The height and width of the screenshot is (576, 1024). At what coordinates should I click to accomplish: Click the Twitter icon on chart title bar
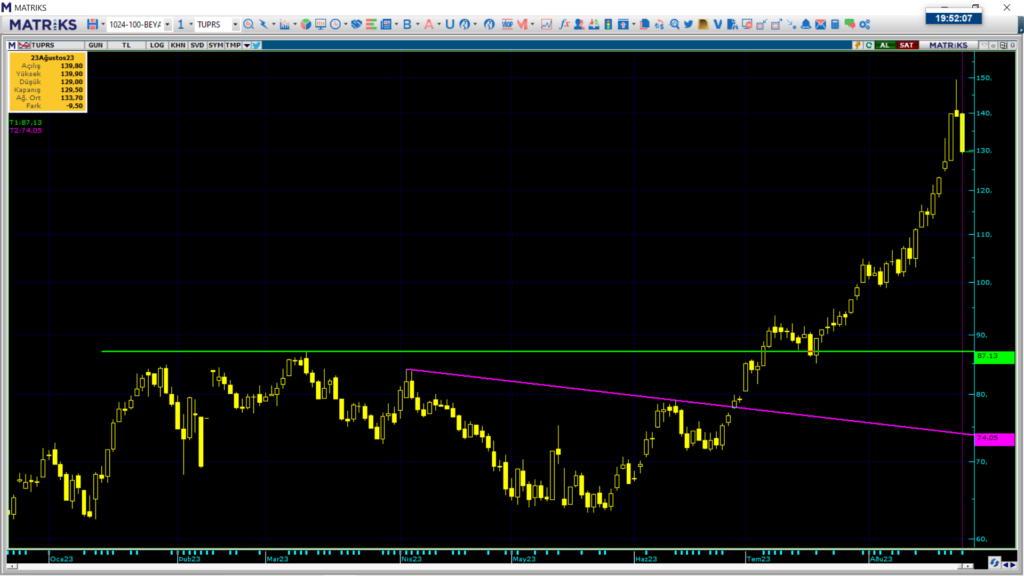(257, 45)
